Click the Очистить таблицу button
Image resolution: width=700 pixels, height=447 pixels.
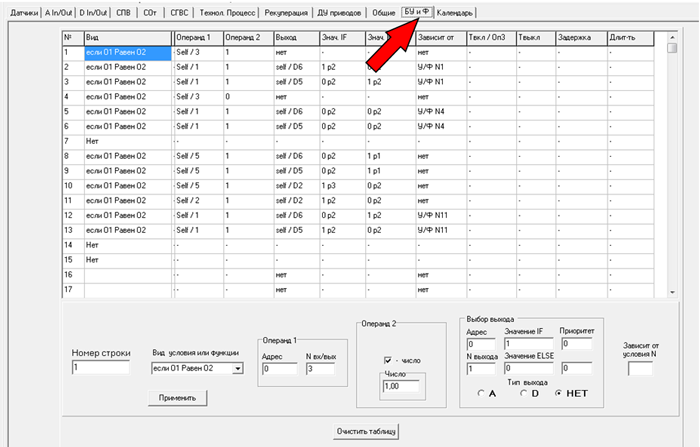point(367,431)
